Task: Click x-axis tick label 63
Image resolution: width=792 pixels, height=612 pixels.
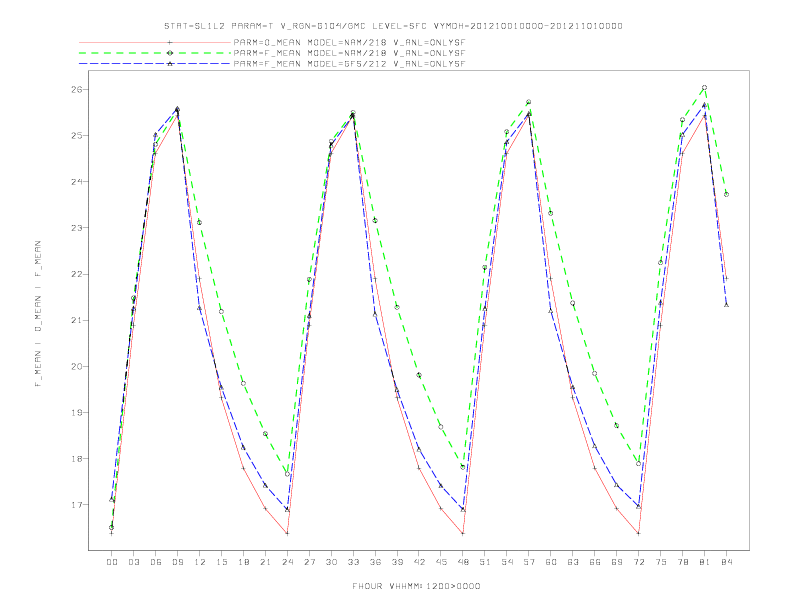Action: pos(573,562)
